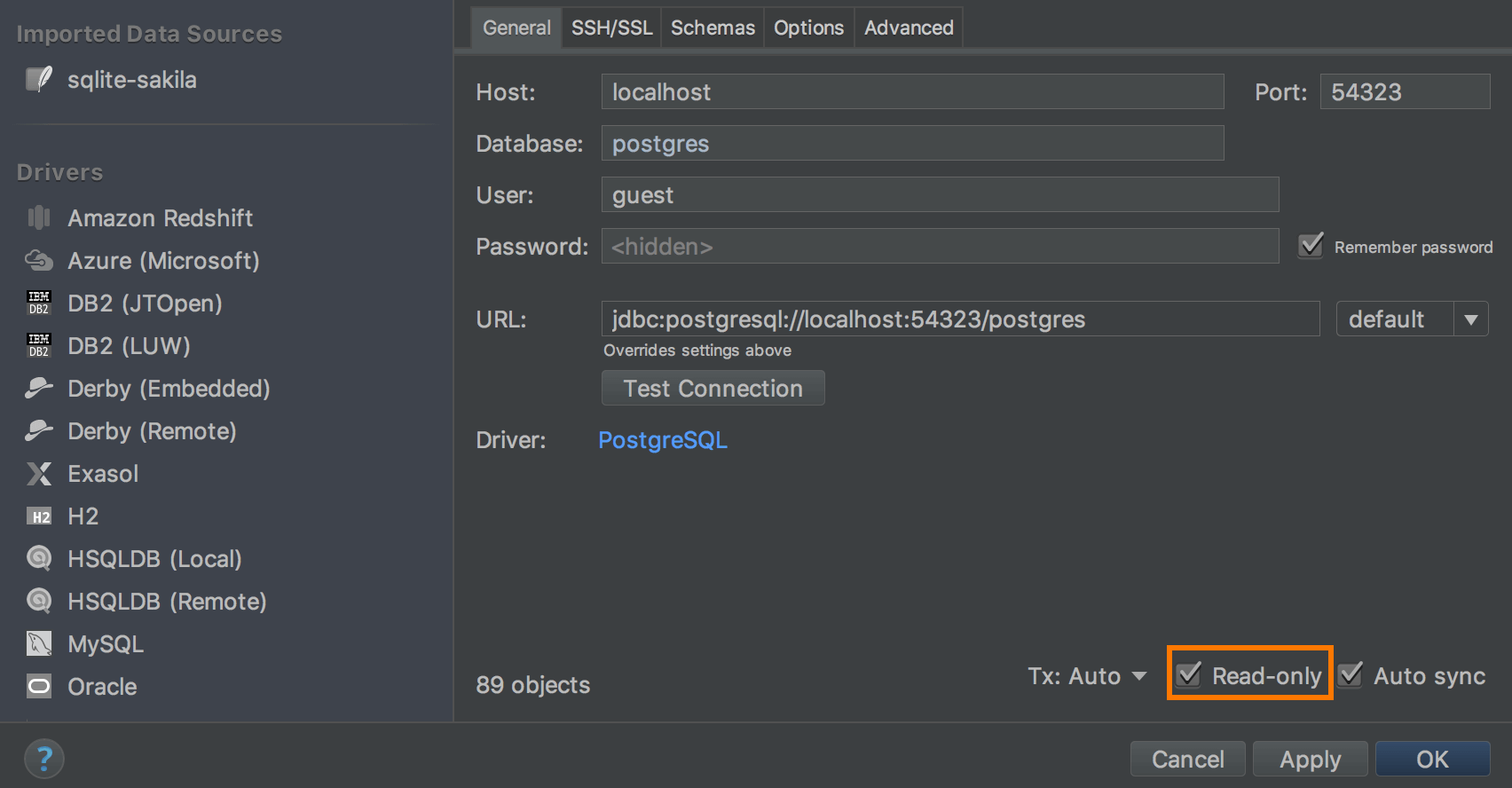Click the Oracle driver icon
This screenshot has width=1512, height=788.
tap(39, 687)
